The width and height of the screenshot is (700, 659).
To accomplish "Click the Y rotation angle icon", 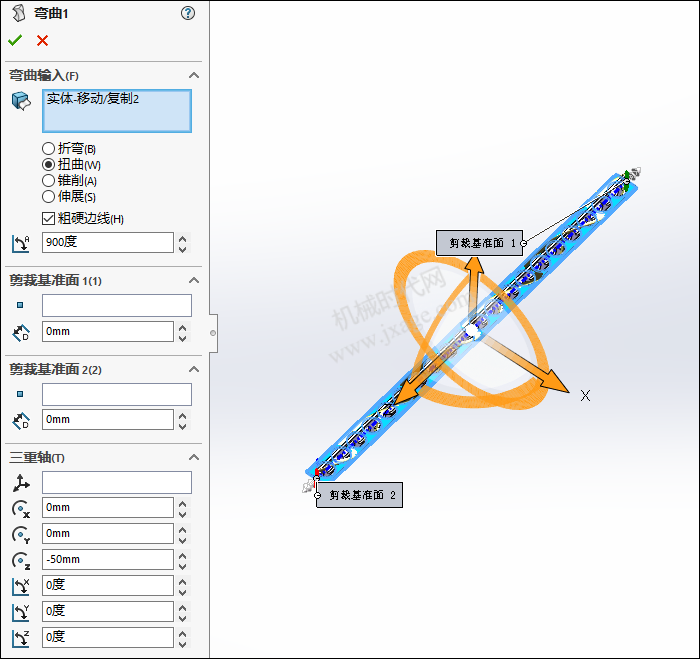I will click(x=21, y=613).
